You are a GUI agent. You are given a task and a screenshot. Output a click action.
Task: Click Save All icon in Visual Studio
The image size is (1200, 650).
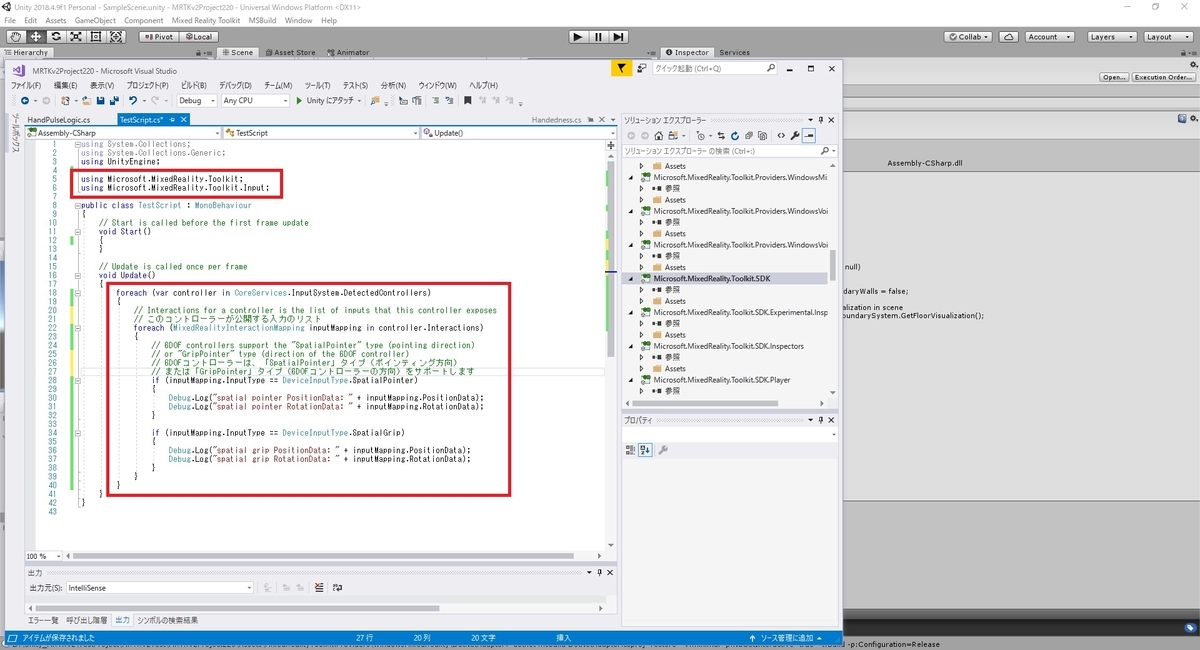(x=114, y=100)
